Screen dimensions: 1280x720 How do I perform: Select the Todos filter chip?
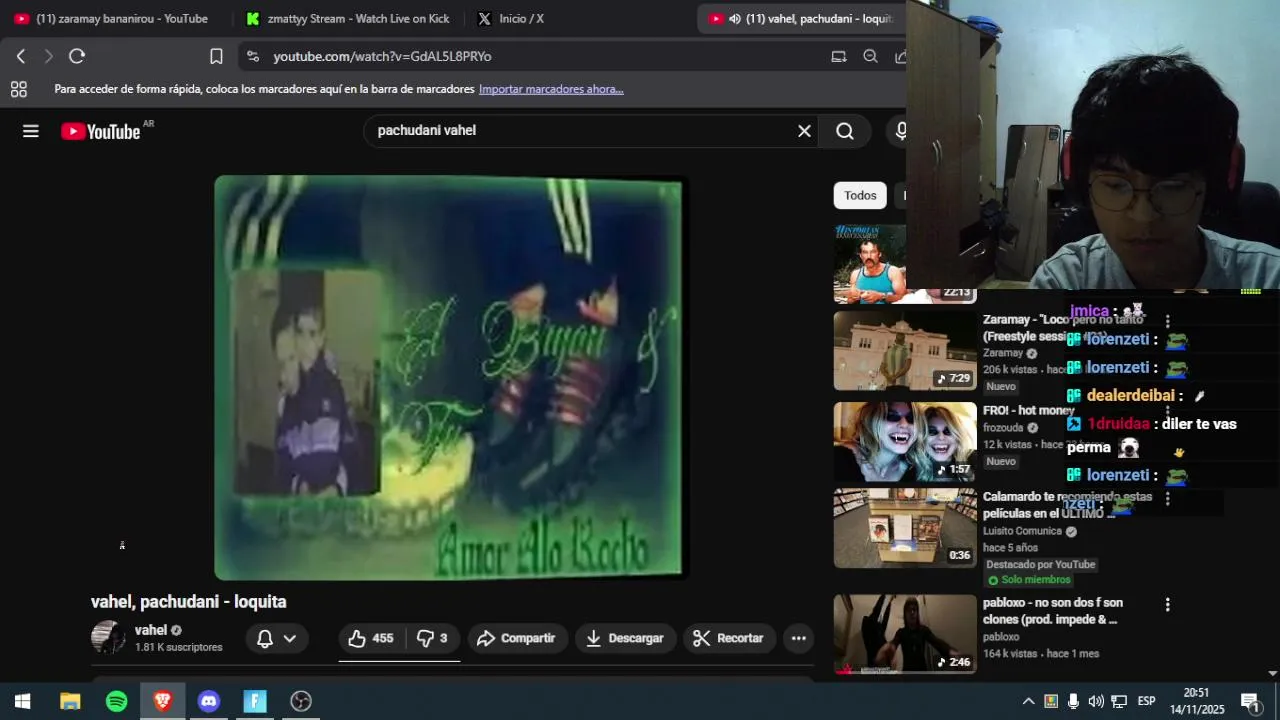(x=860, y=195)
